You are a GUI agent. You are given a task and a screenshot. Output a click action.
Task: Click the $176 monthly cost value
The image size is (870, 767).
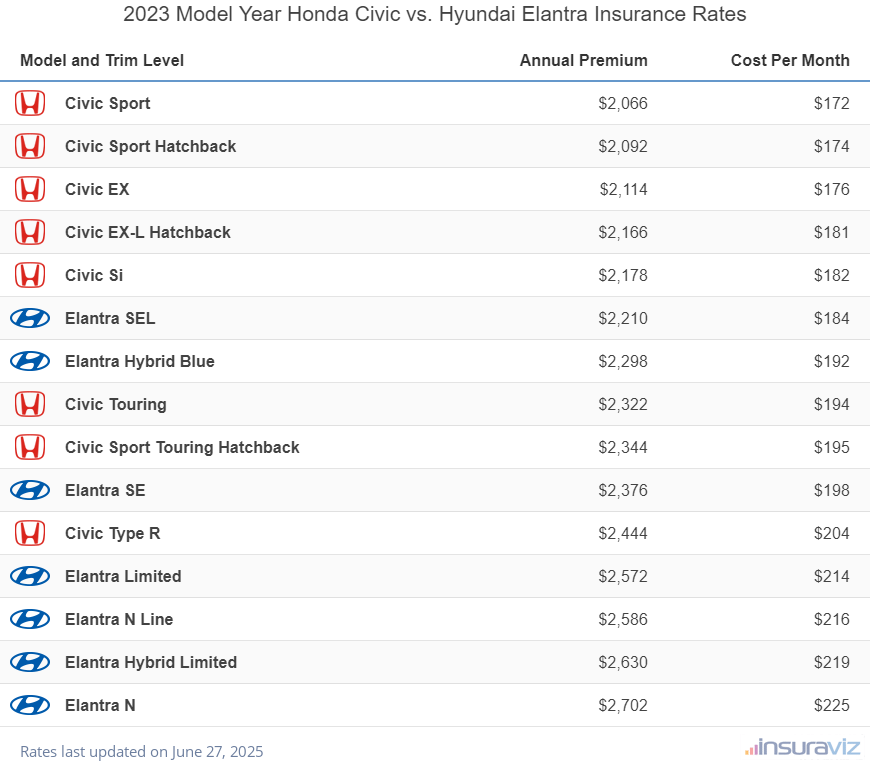[831, 190]
